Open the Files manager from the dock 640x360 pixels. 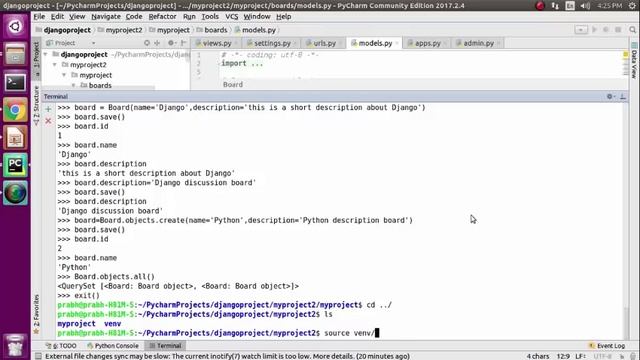pos(15,54)
